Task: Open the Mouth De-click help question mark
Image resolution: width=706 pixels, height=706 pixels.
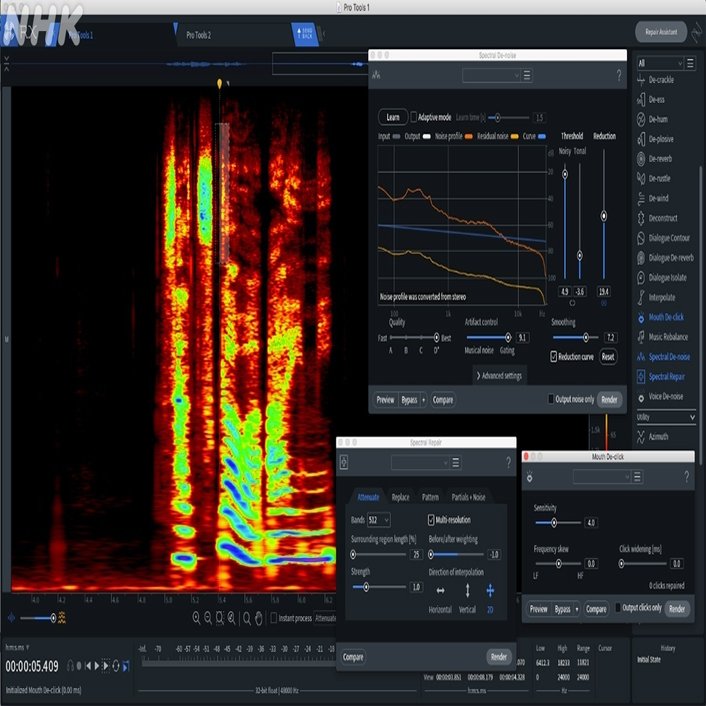Action: [686, 477]
